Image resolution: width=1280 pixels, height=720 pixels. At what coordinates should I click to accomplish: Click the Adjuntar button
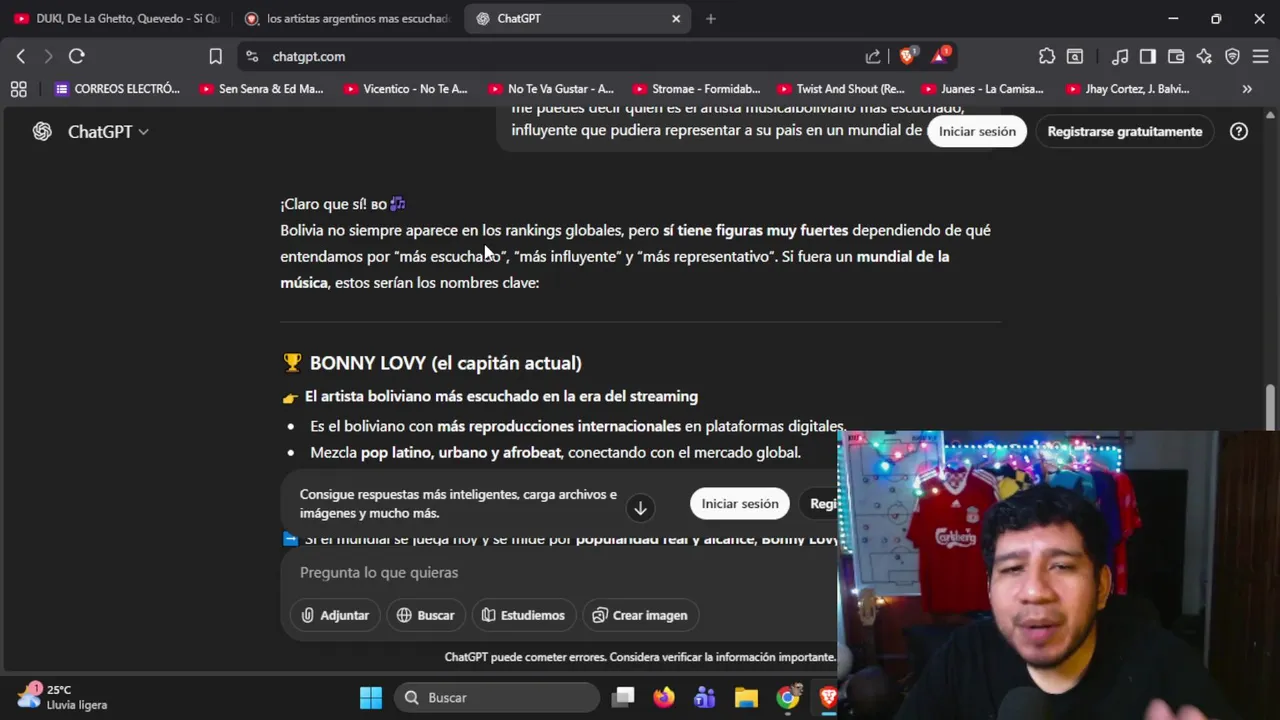pos(335,615)
